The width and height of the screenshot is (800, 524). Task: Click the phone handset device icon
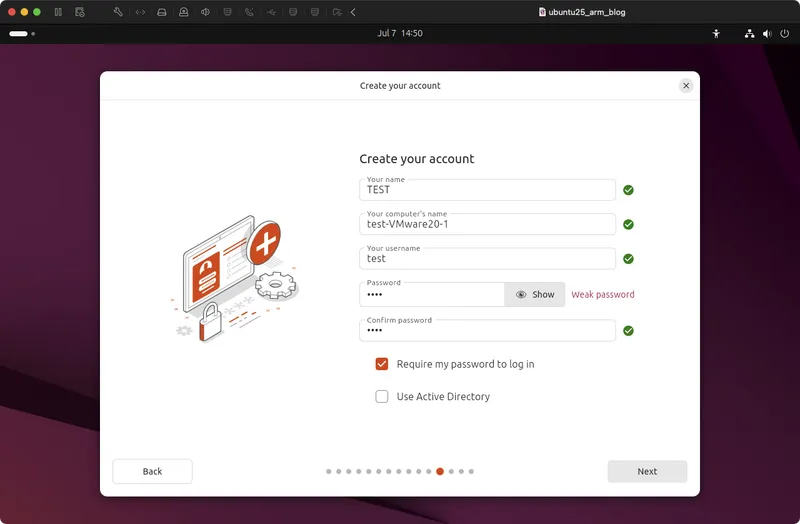pos(249,12)
